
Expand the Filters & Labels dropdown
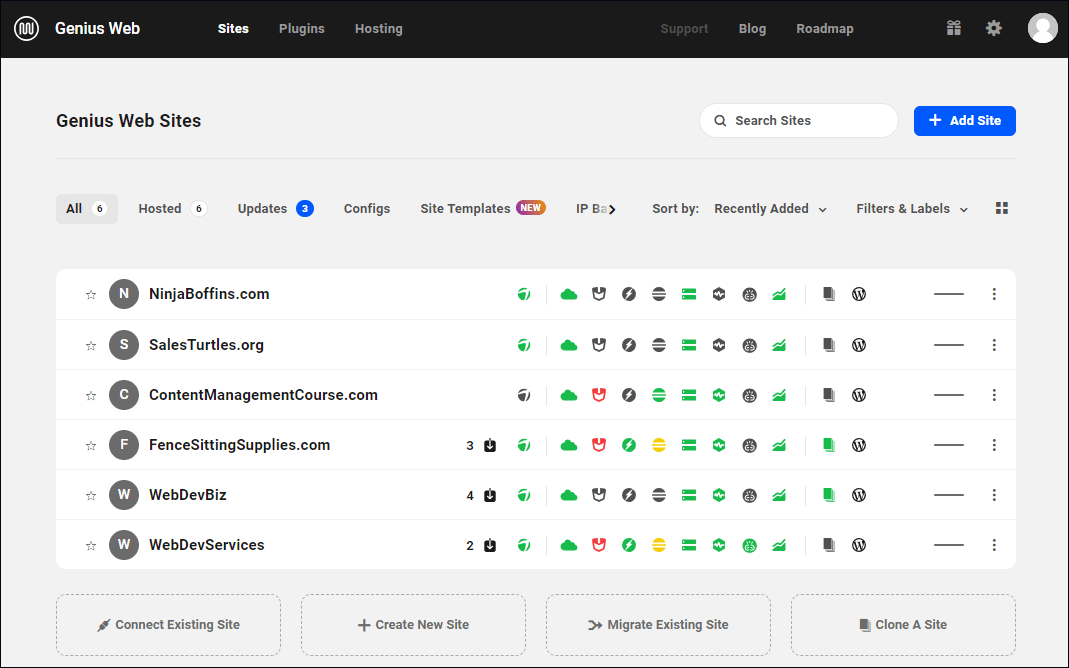(x=912, y=209)
